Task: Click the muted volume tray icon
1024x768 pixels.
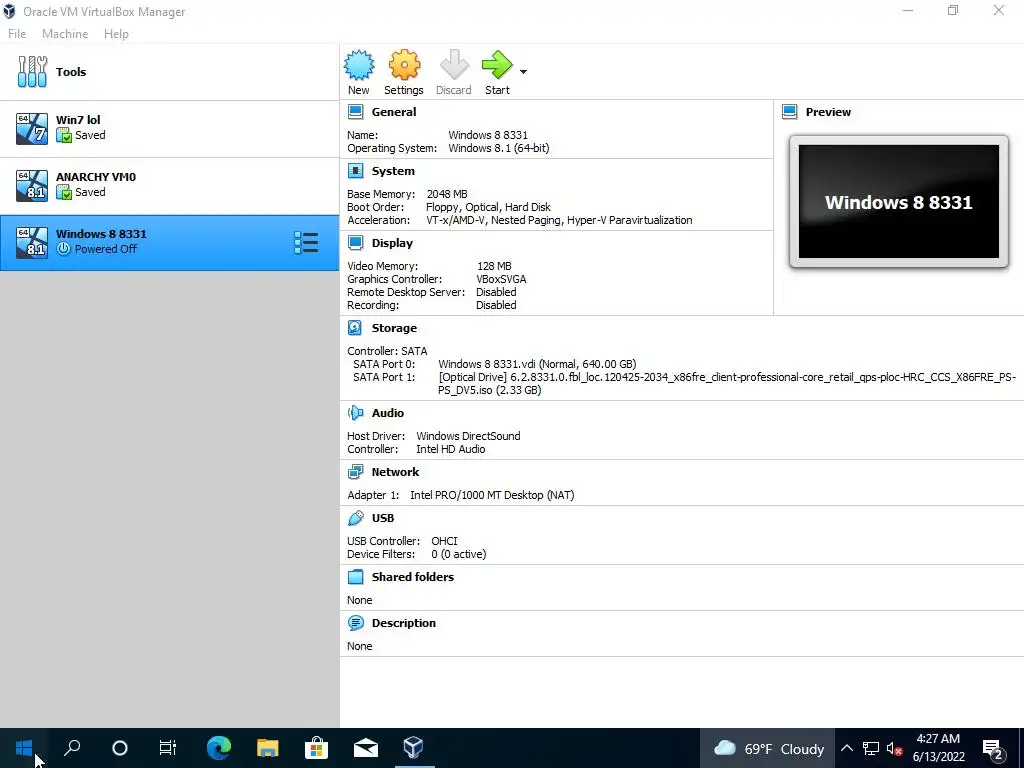Action: [894, 748]
